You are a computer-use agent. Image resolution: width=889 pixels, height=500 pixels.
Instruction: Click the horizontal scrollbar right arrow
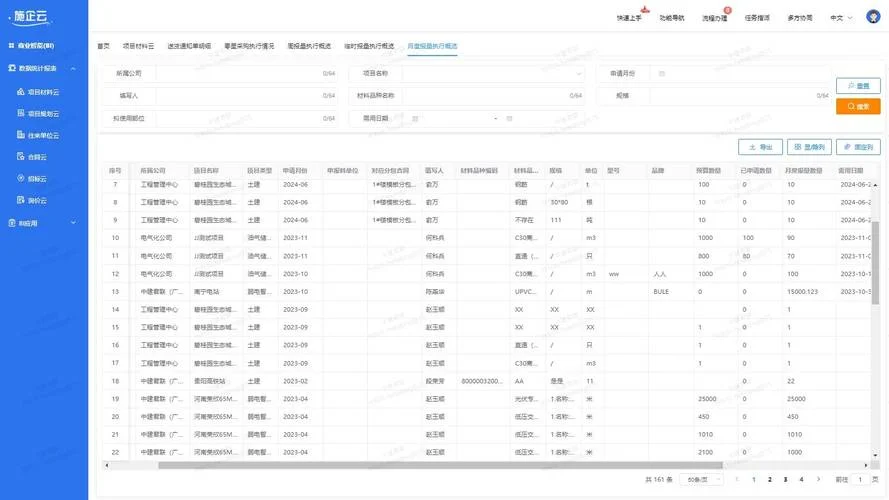point(866,465)
